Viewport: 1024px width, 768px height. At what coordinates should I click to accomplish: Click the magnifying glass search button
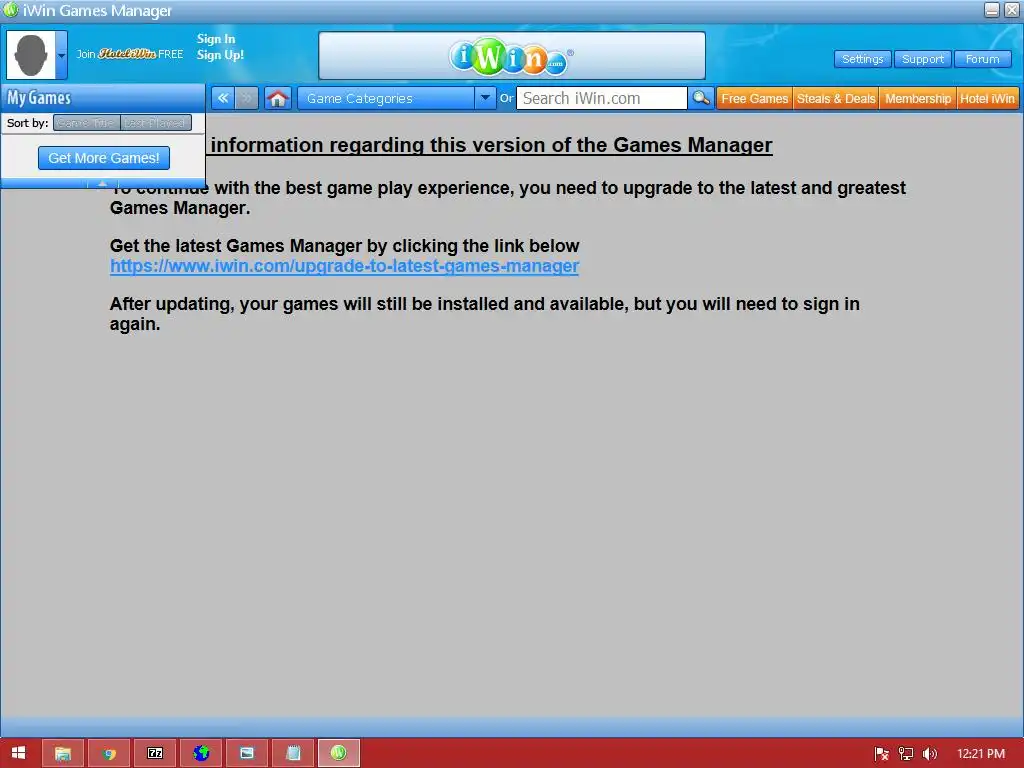click(701, 99)
